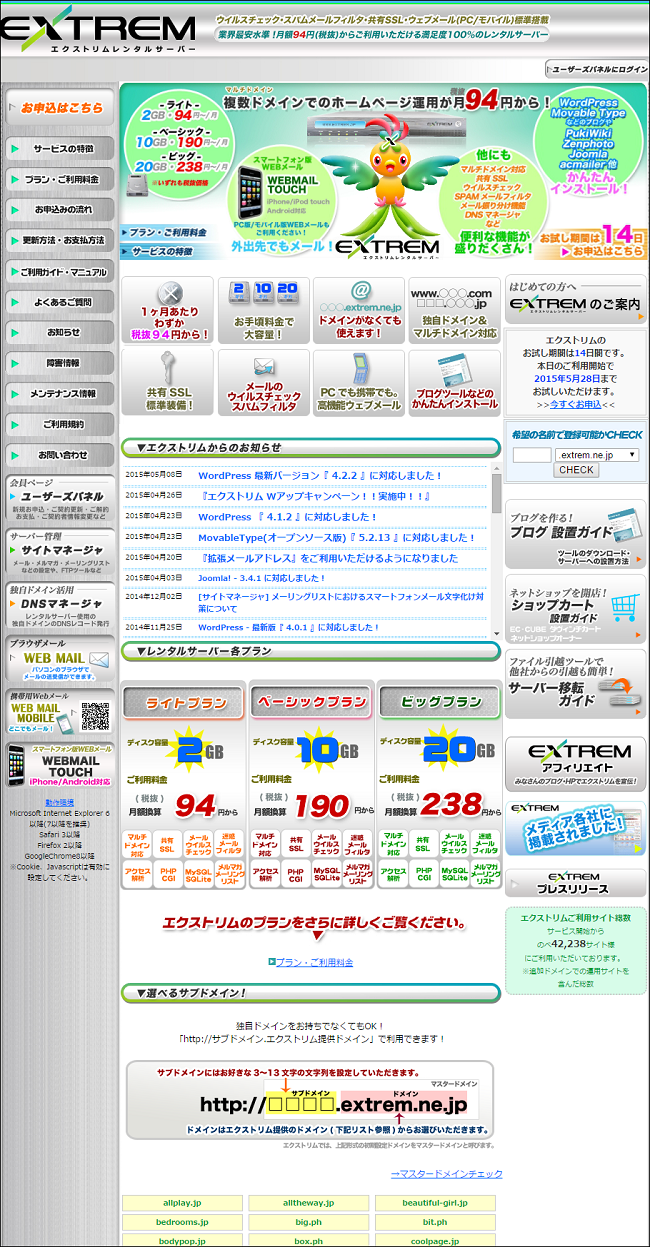Screen dimensions: 650x1247
Task: Open the サーバー移転ガイド banner
Action: coord(576,684)
